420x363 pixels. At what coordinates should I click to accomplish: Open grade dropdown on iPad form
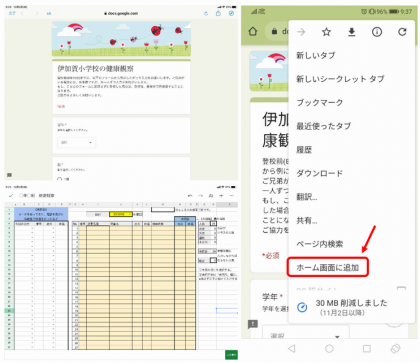click(76, 142)
